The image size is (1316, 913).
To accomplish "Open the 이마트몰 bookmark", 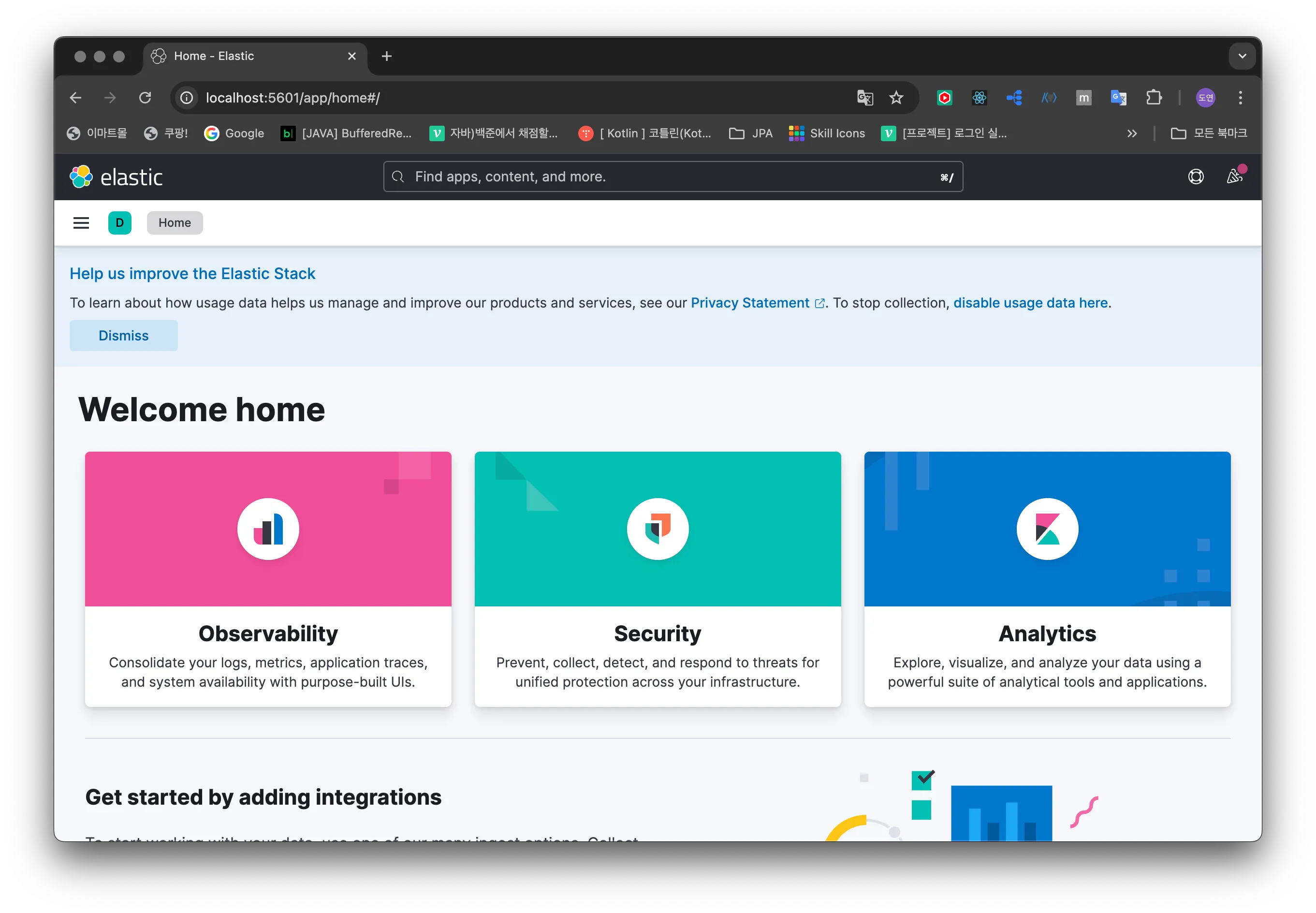I will [97, 133].
